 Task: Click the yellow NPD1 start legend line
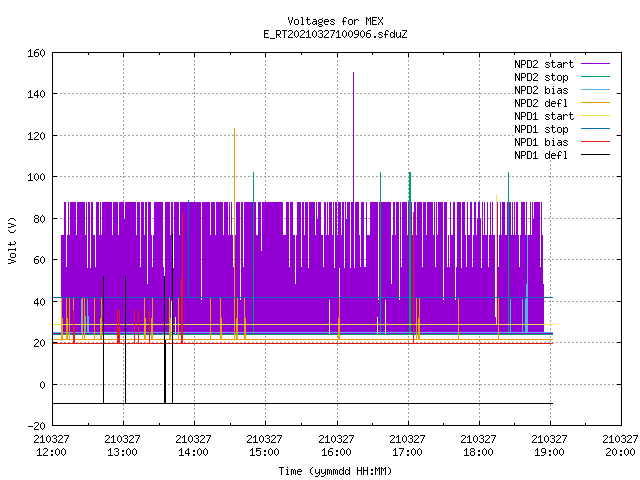tap(596, 116)
